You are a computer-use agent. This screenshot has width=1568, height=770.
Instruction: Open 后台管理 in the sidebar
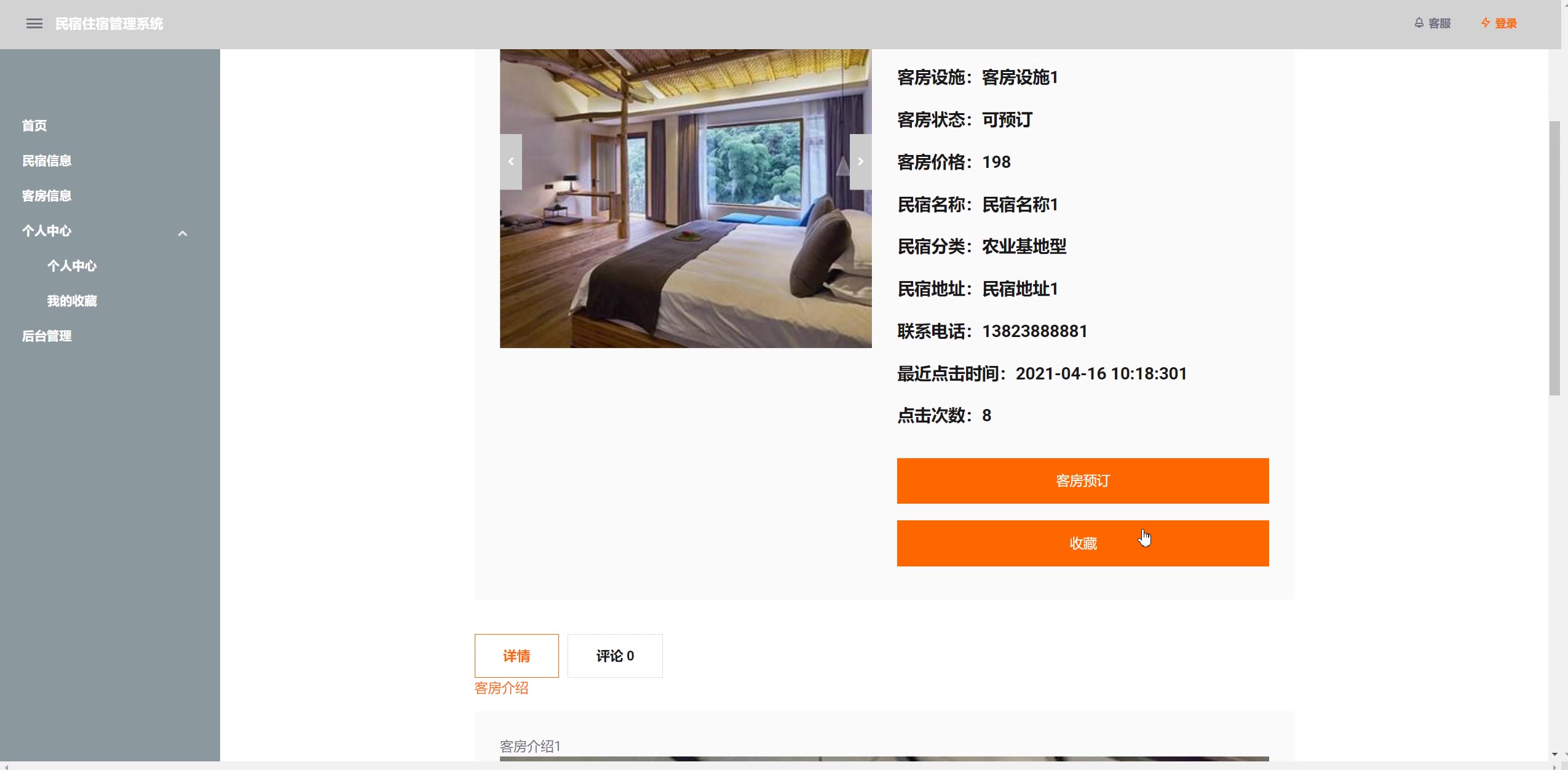(x=47, y=336)
